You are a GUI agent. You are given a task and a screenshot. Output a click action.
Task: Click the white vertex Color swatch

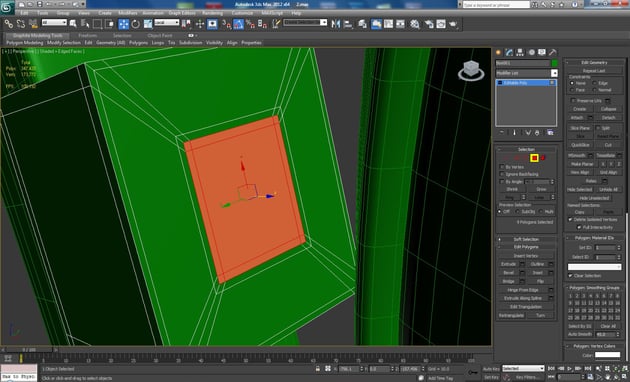tap(607, 355)
